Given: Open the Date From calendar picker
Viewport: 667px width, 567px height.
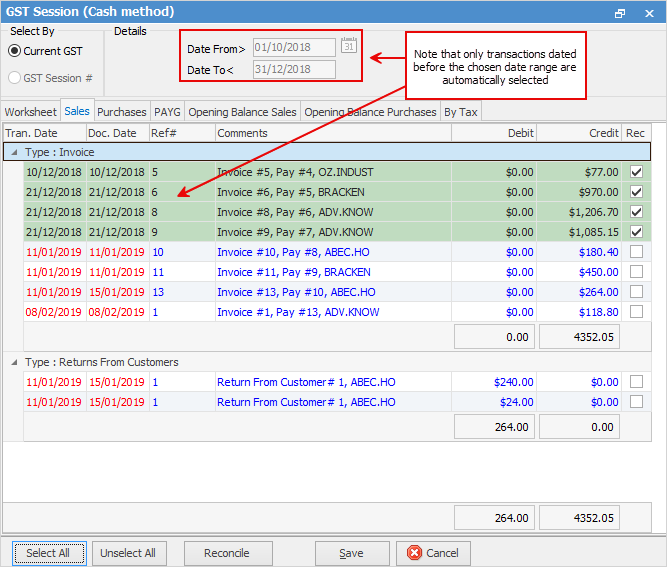Looking at the screenshot, I should pos(349,46).
